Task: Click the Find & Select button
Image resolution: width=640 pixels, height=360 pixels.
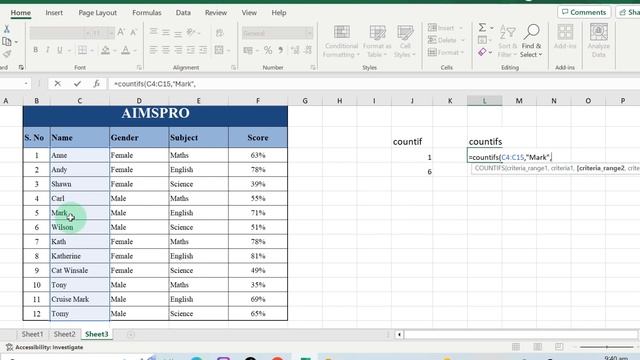Action: click(531, 41)
